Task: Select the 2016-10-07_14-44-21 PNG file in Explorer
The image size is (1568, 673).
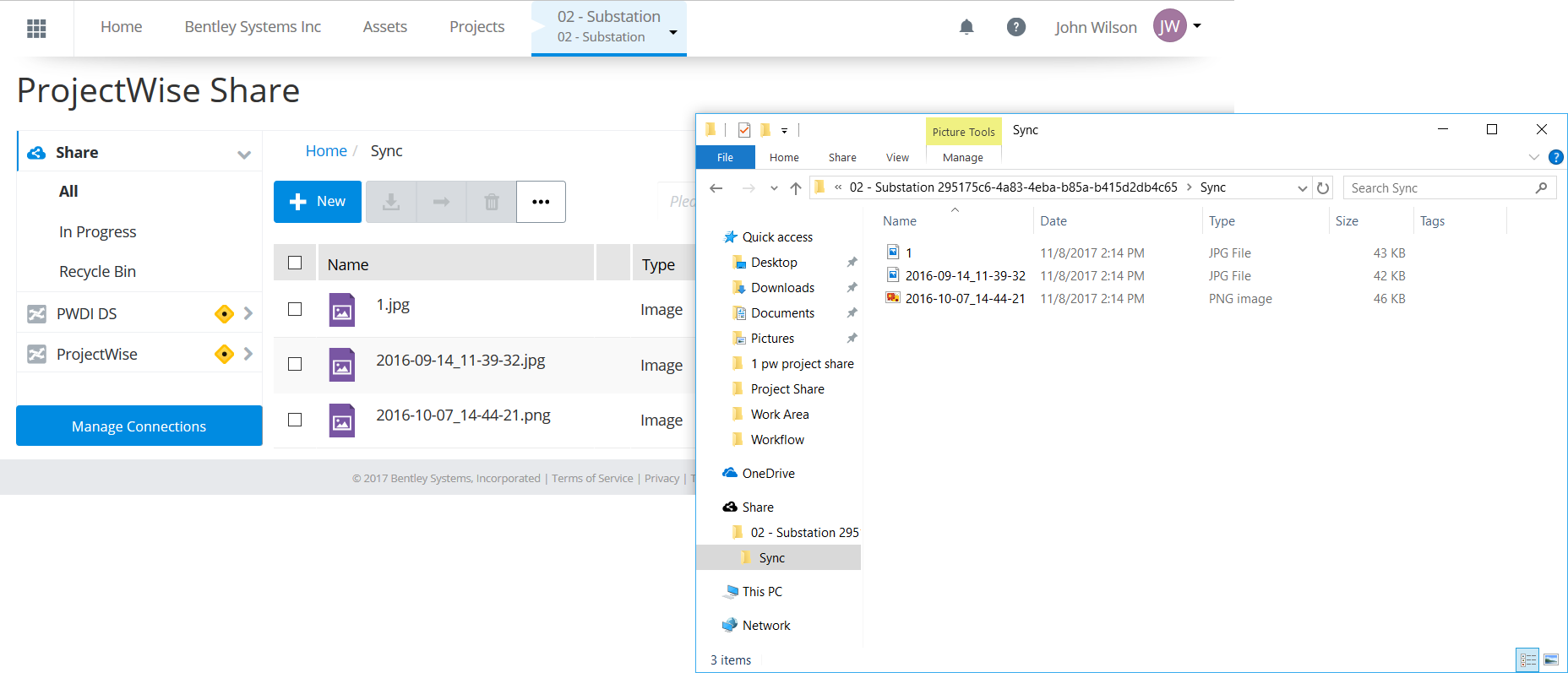Action: click(965, 299)
